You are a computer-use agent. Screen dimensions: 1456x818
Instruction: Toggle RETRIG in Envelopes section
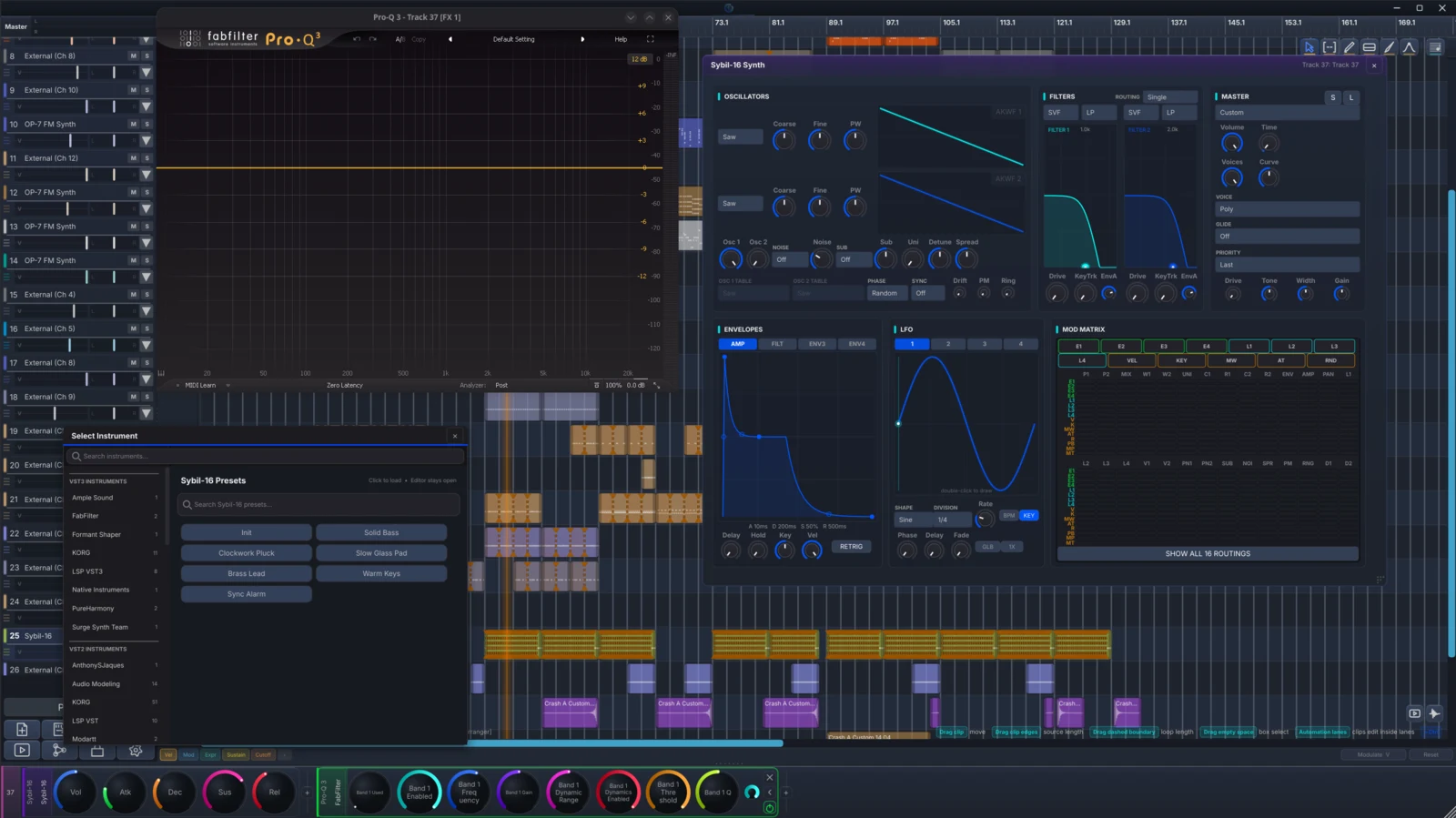click(x=851, y=547)
